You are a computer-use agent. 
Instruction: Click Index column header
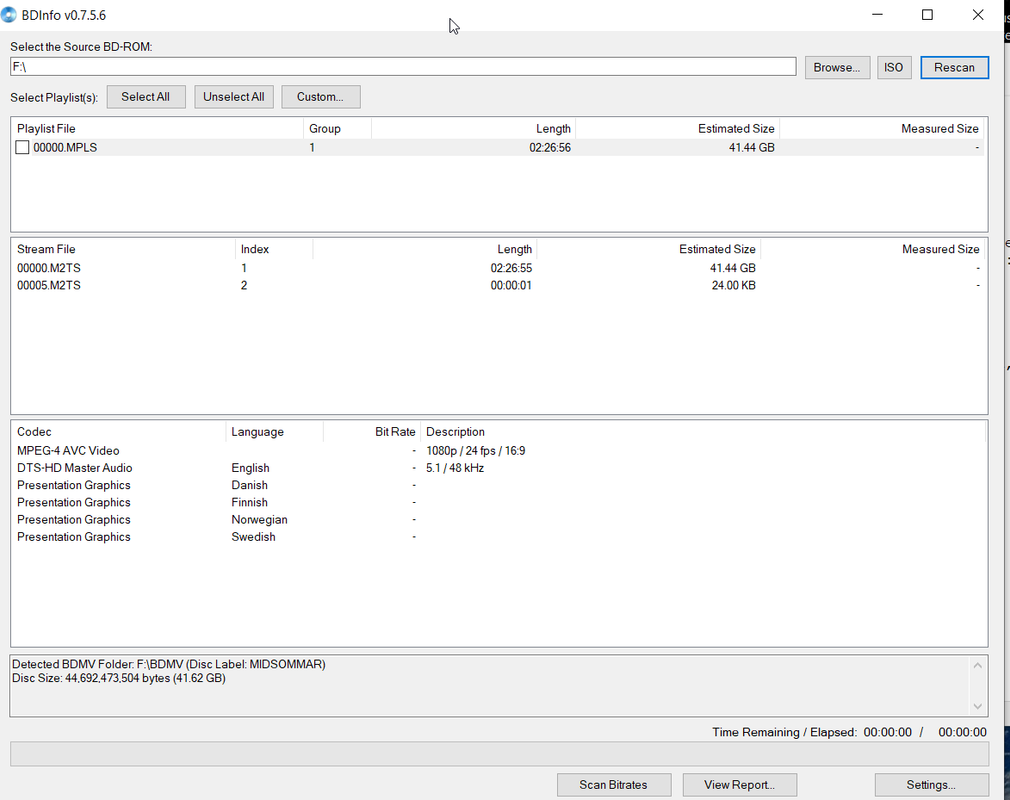click(x=274, y=249)
